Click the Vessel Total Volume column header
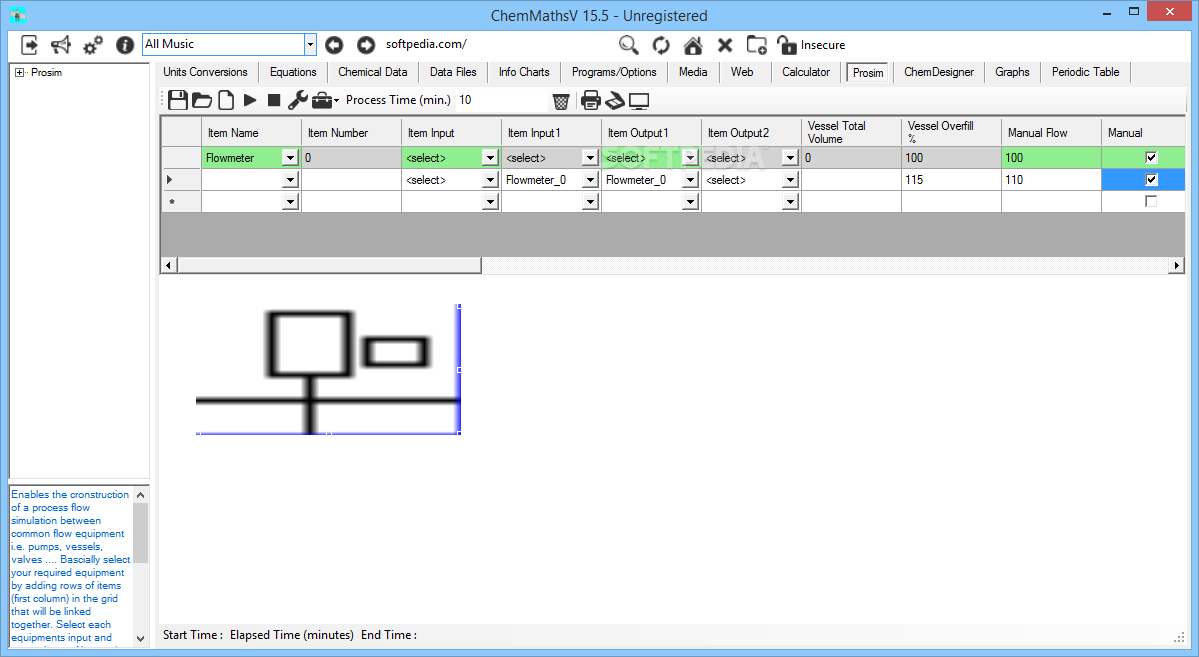This screenshot has height=657, width=1199. pyautogui.click(x=851, y=132)
